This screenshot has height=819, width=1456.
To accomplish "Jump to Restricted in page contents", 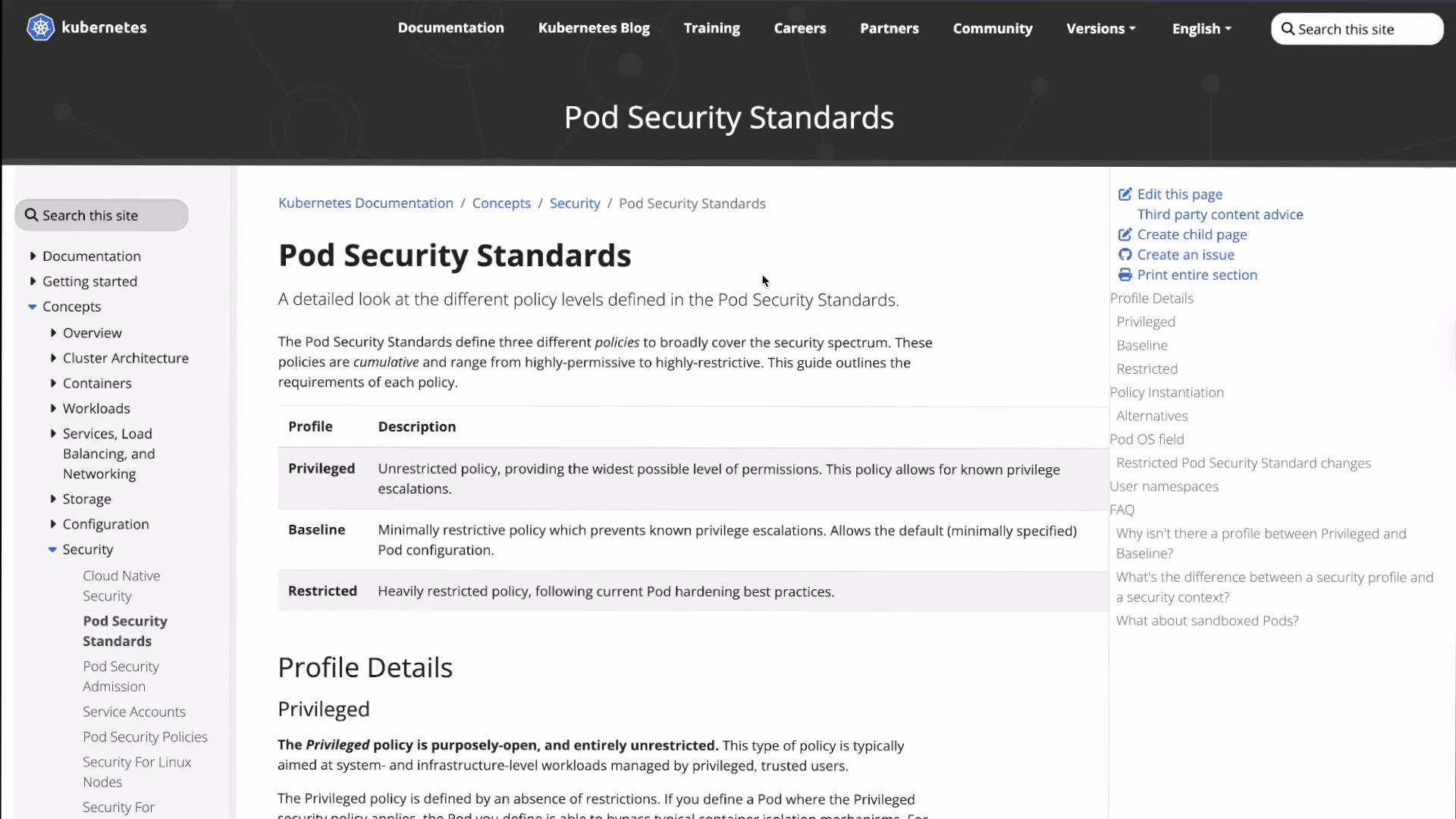I will [x=1147, y=369].
